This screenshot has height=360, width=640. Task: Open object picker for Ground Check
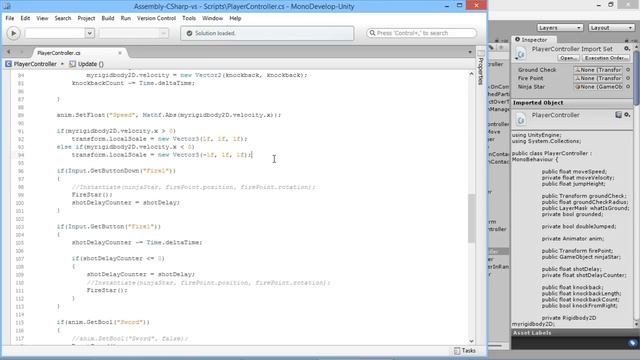pos(628,70)
